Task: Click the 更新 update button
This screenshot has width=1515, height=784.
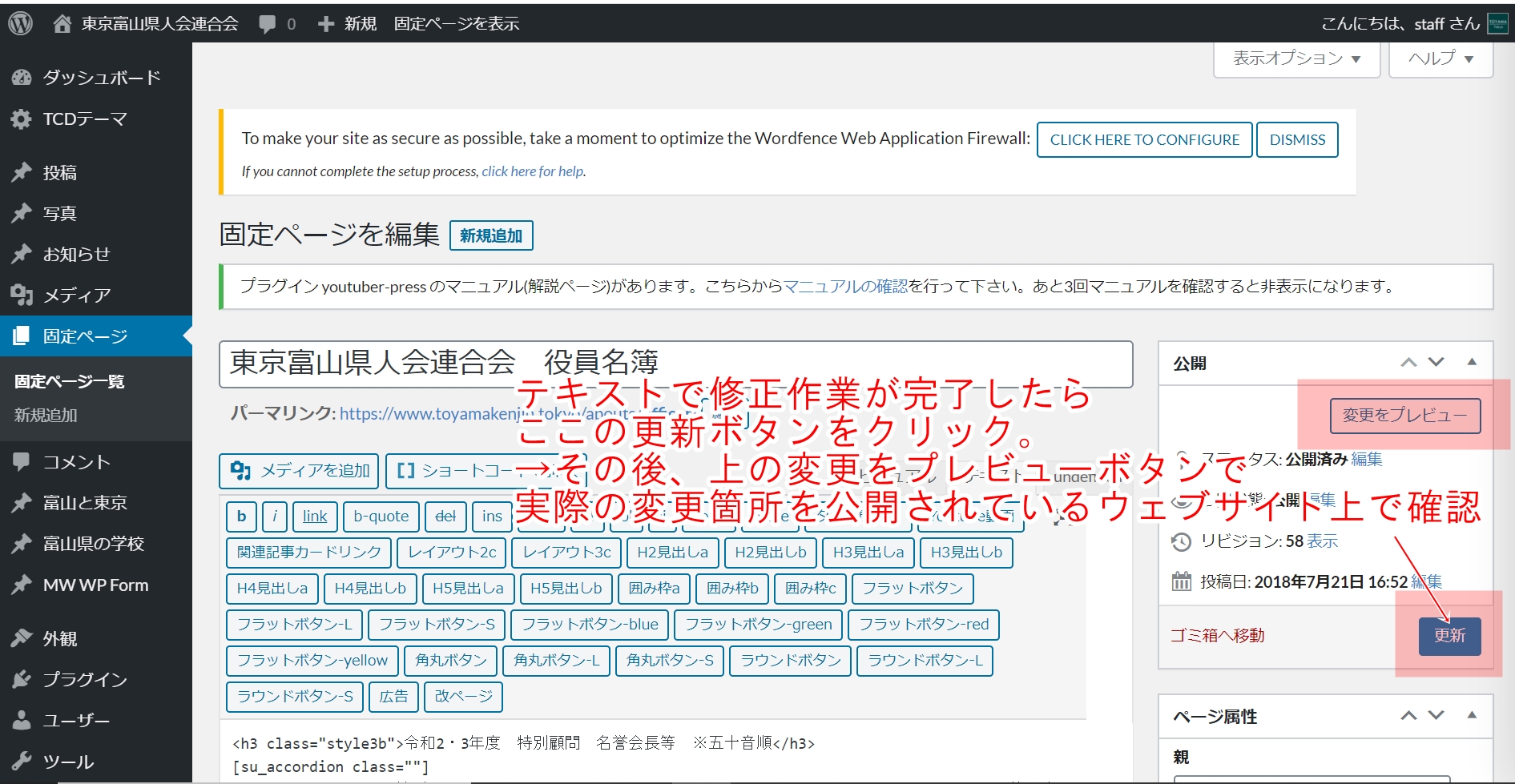Action: [x=1449, y=636]
